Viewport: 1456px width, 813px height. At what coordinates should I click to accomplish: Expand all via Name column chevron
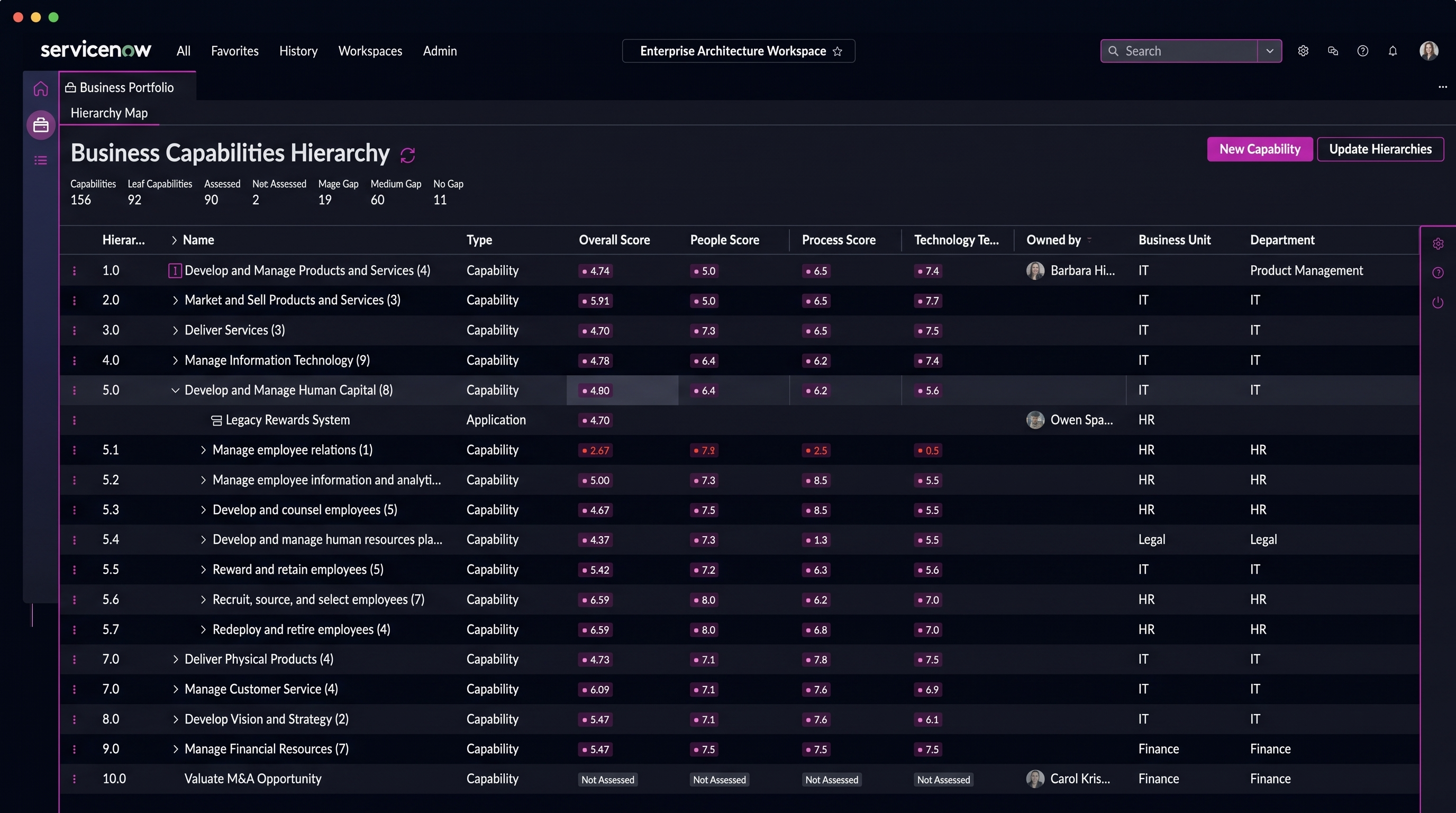pos(174,240)
